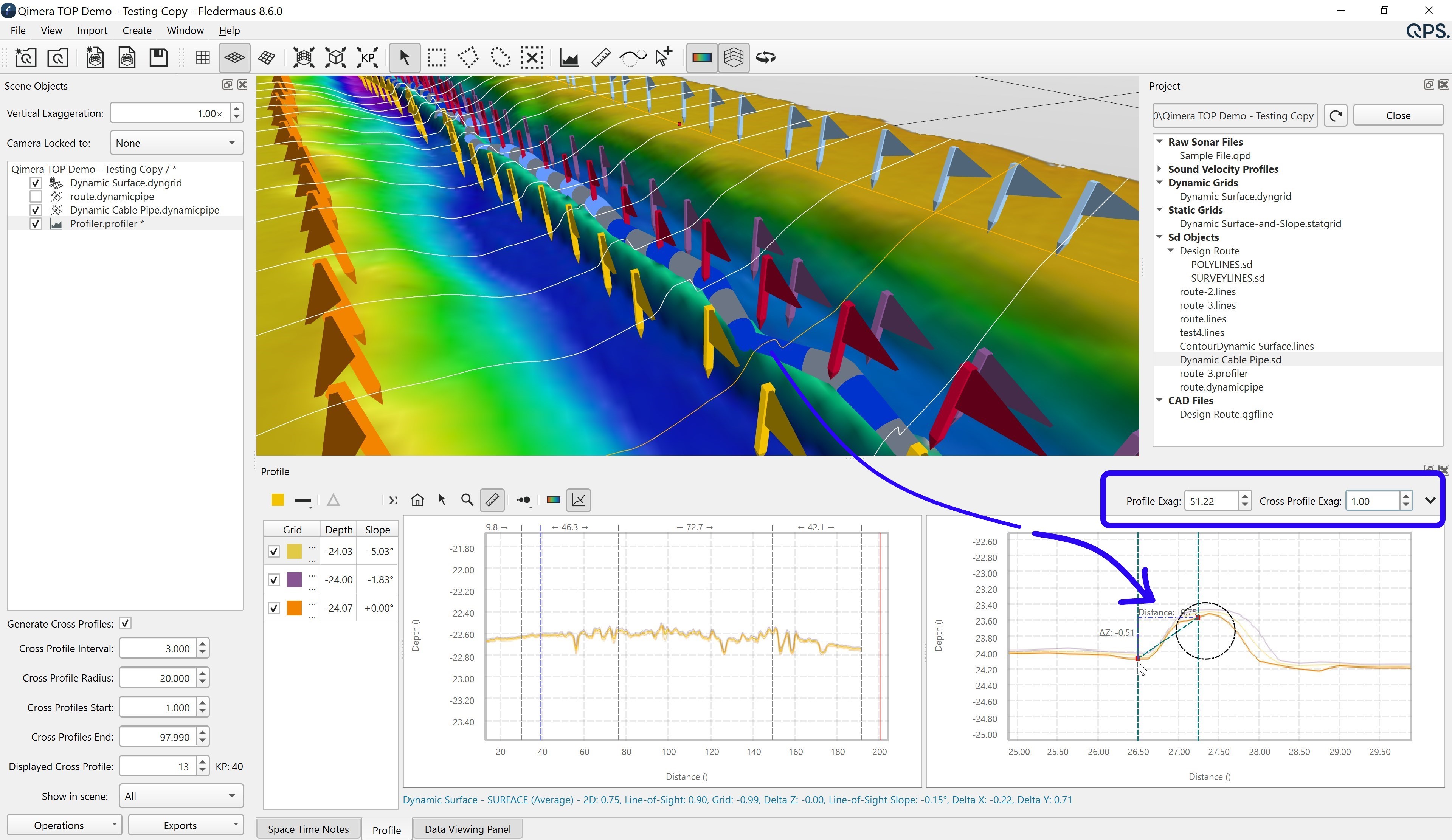The width and height of the screenshot is (1452, 840).
Task: Uncheck the Generate Cross Profiles checkbox
Action: (x=125, y=623)
